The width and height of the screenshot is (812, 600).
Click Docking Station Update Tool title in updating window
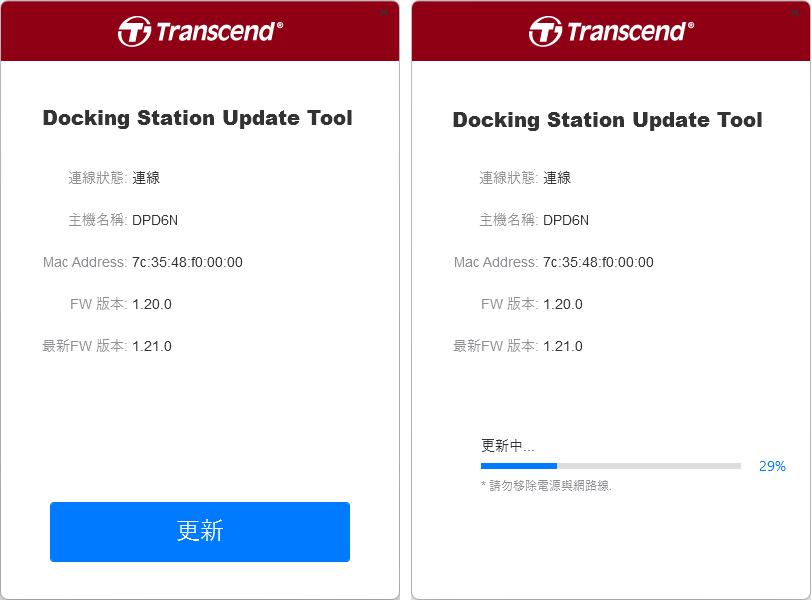point(607,120)
